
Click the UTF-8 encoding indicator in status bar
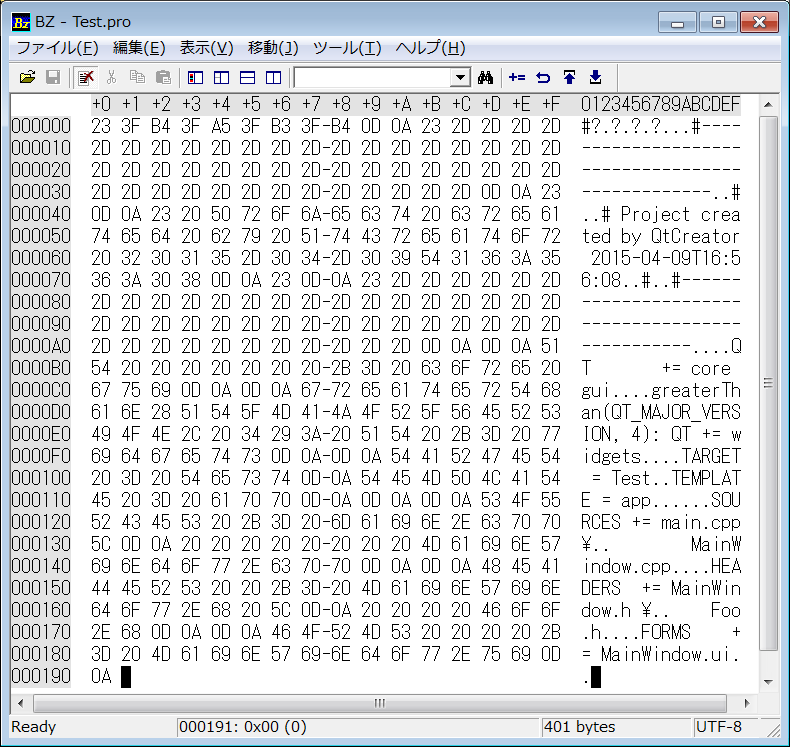tap(721, 727)
